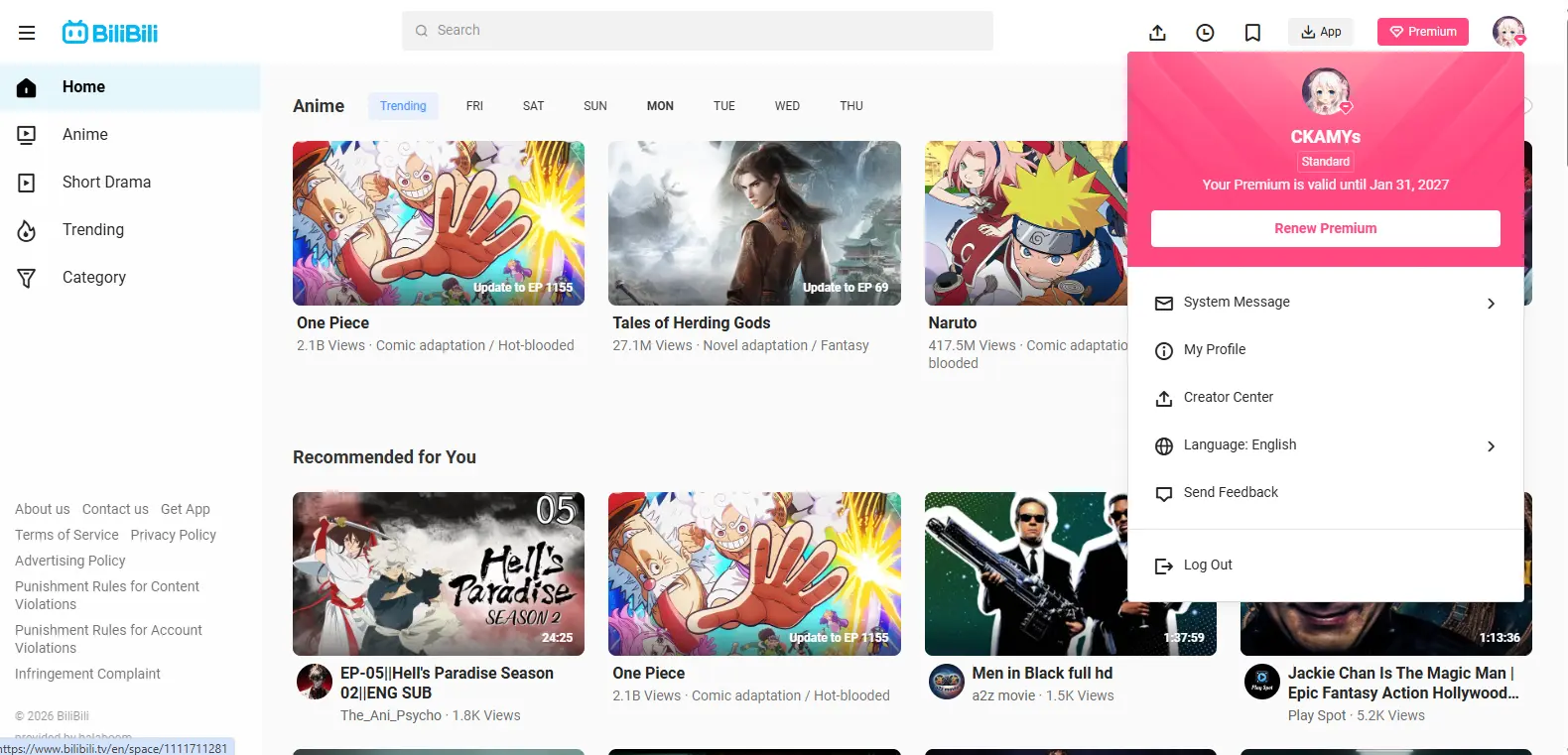Click the Anime section heading

[319, 106]
